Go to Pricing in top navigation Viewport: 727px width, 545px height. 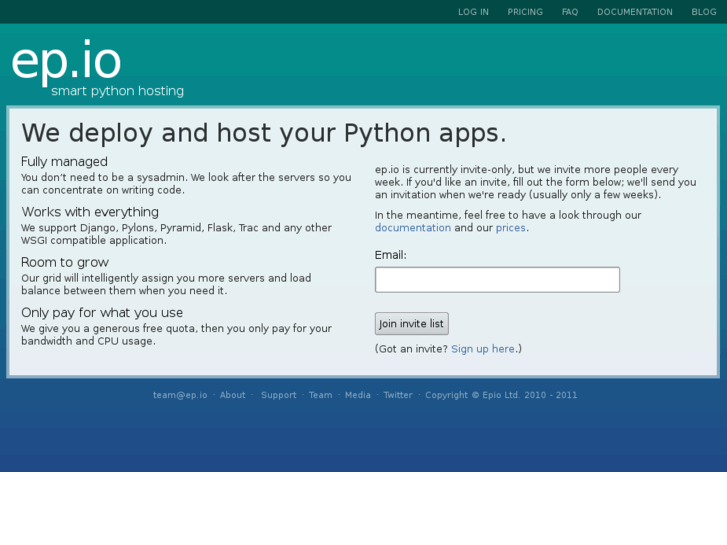click(525, 12)
